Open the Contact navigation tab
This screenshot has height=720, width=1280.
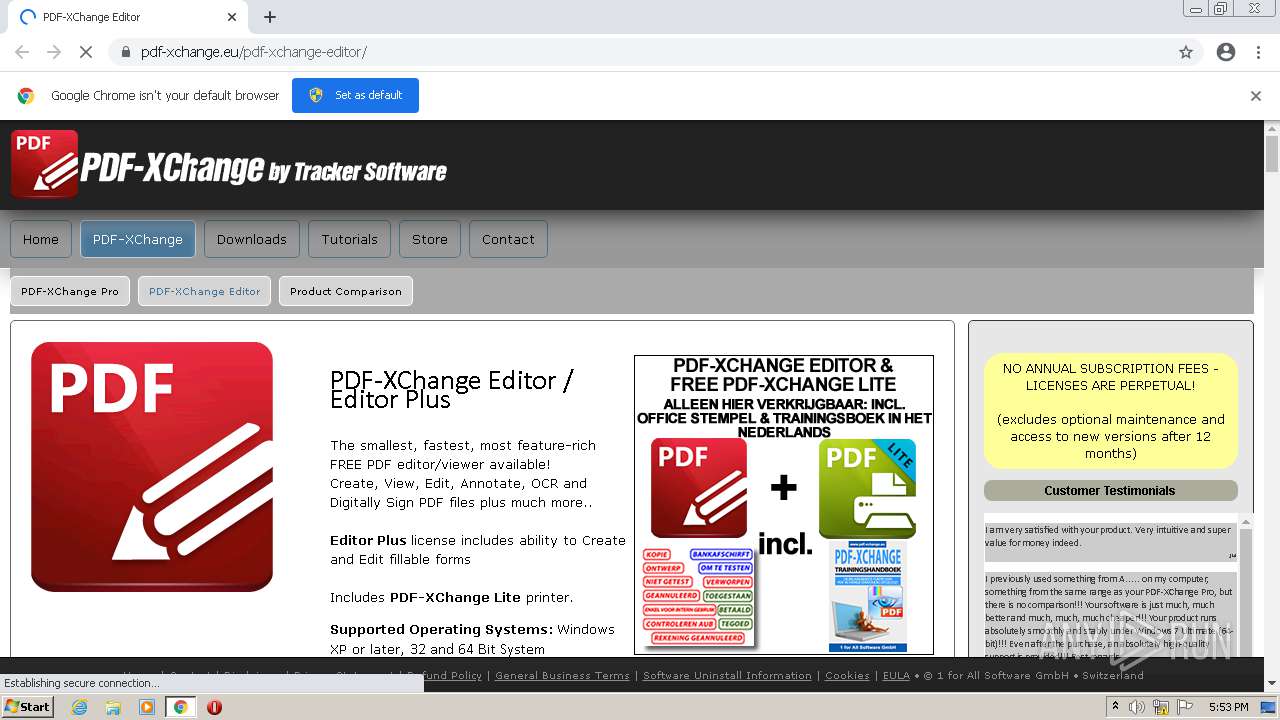(x=508, y=239)
